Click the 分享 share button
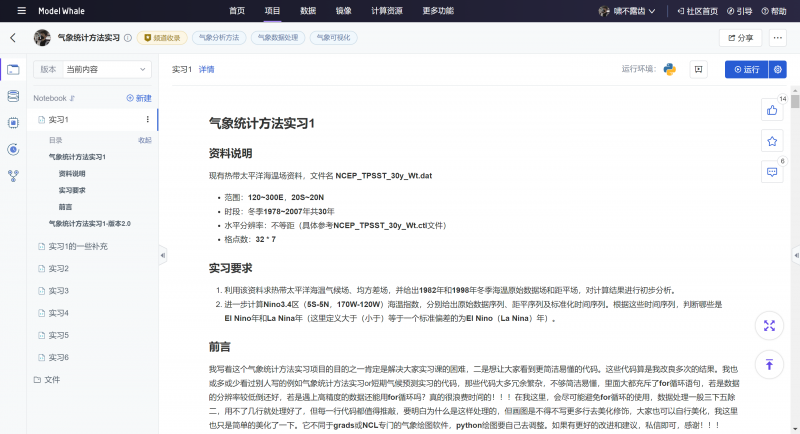Viewport: 800px width, 434px height. click(739, 37)
